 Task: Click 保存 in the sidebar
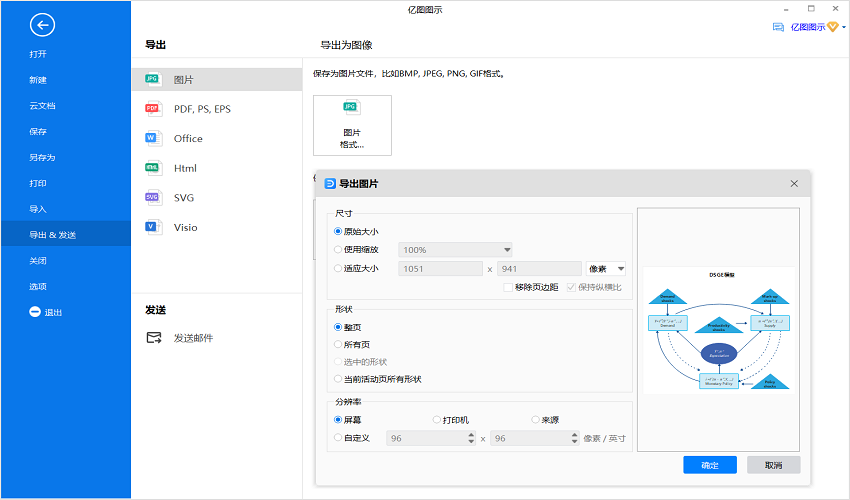38,131
